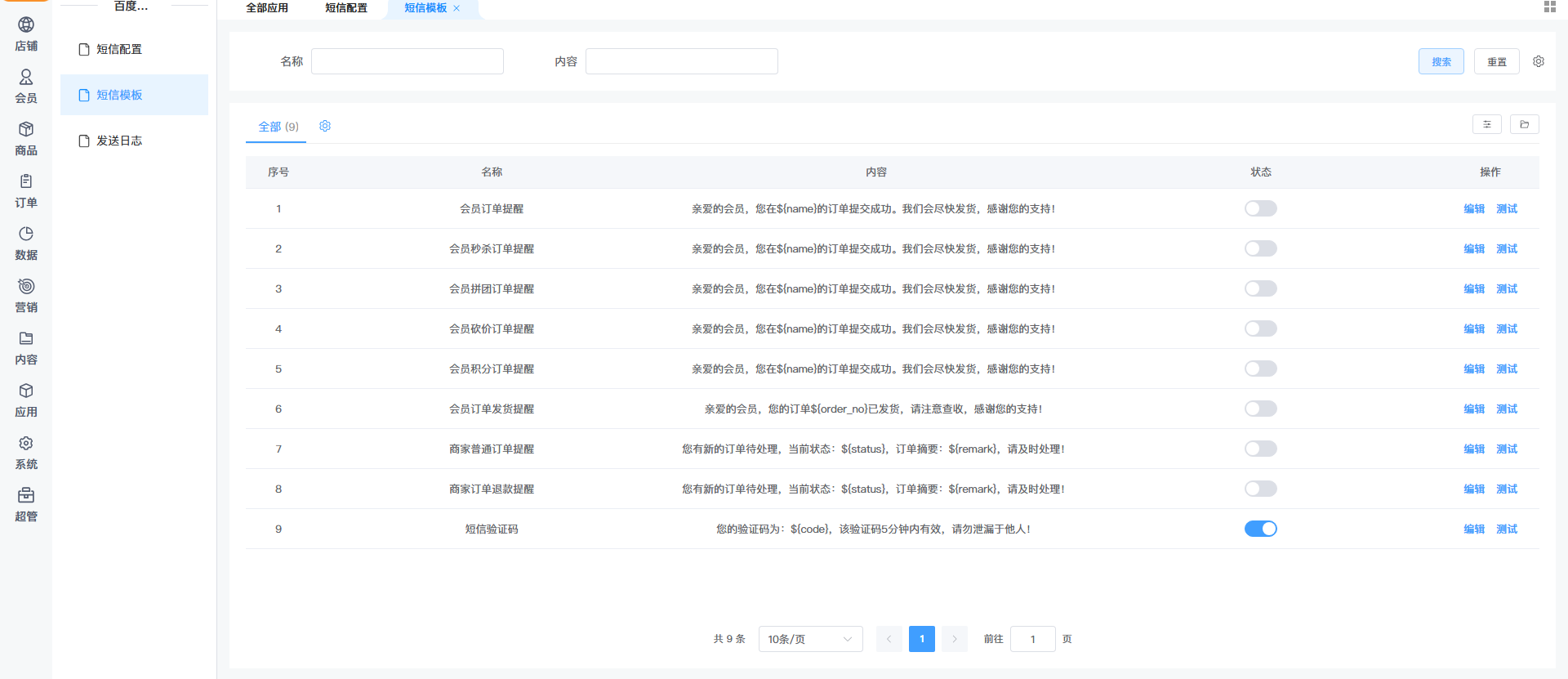The width and height of the screenshot is (1568, 679).
Task: Toggle status switch for 会员秒杀订单提醒
Action: [1261, 248]
